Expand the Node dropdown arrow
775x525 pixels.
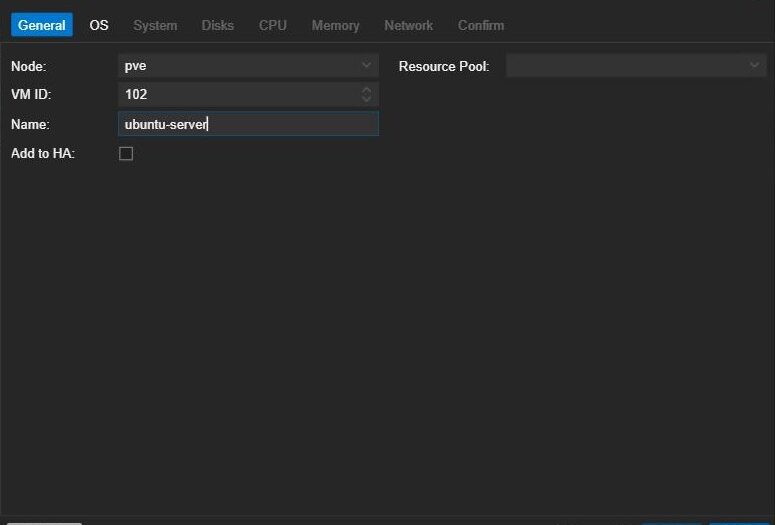coord(366,65)
